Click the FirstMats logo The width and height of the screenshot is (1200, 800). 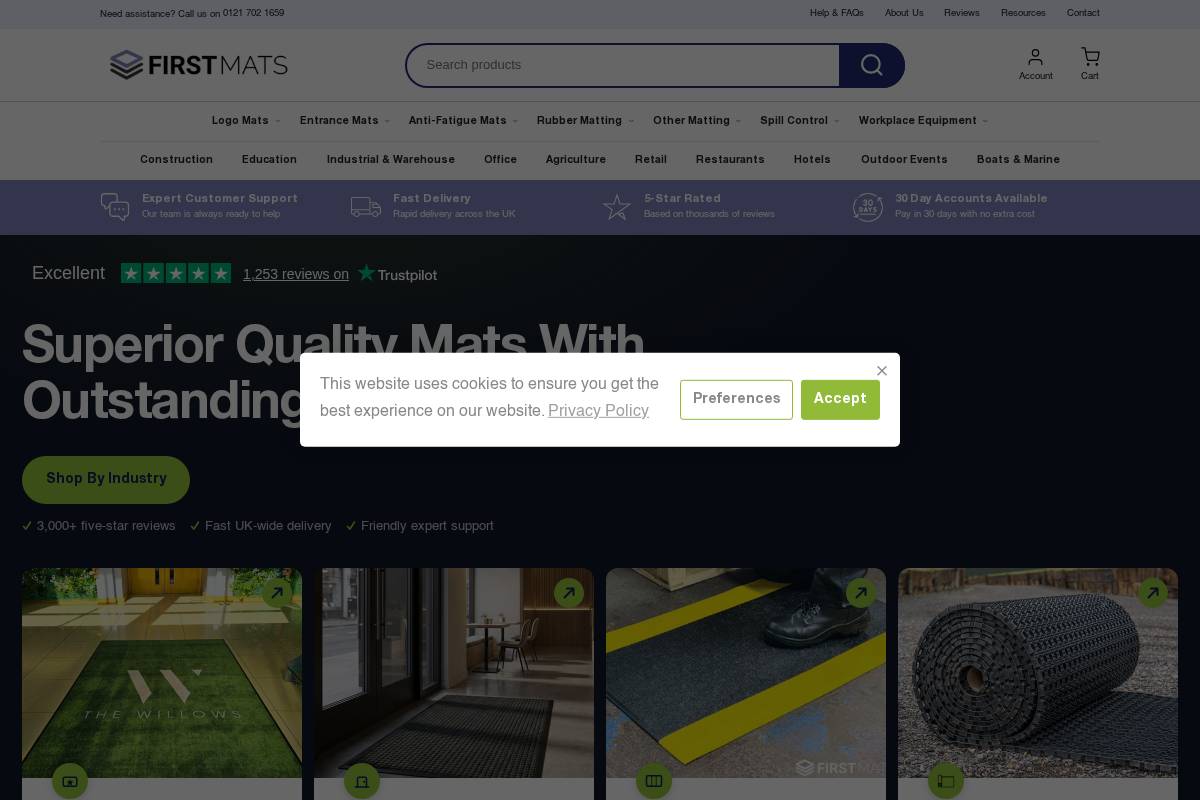198,65
